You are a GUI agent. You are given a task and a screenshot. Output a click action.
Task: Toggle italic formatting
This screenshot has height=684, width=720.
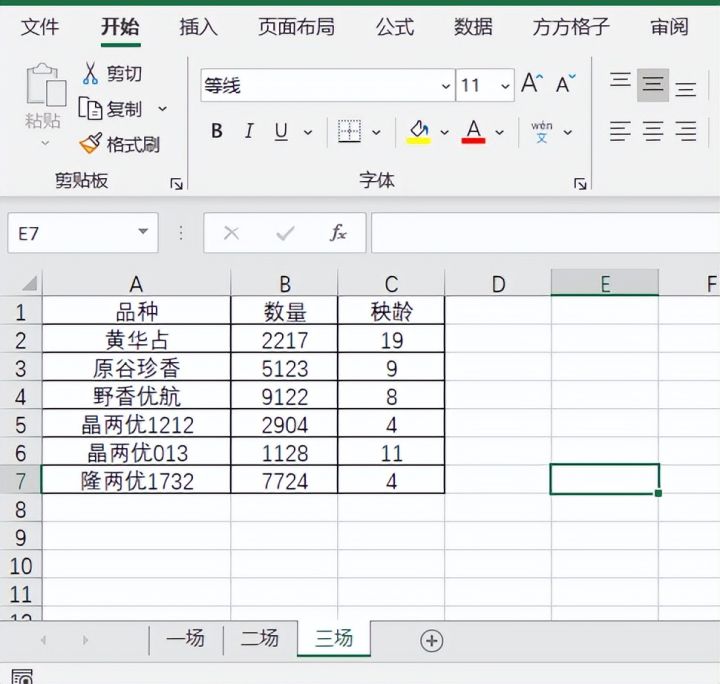coord(249,131)
